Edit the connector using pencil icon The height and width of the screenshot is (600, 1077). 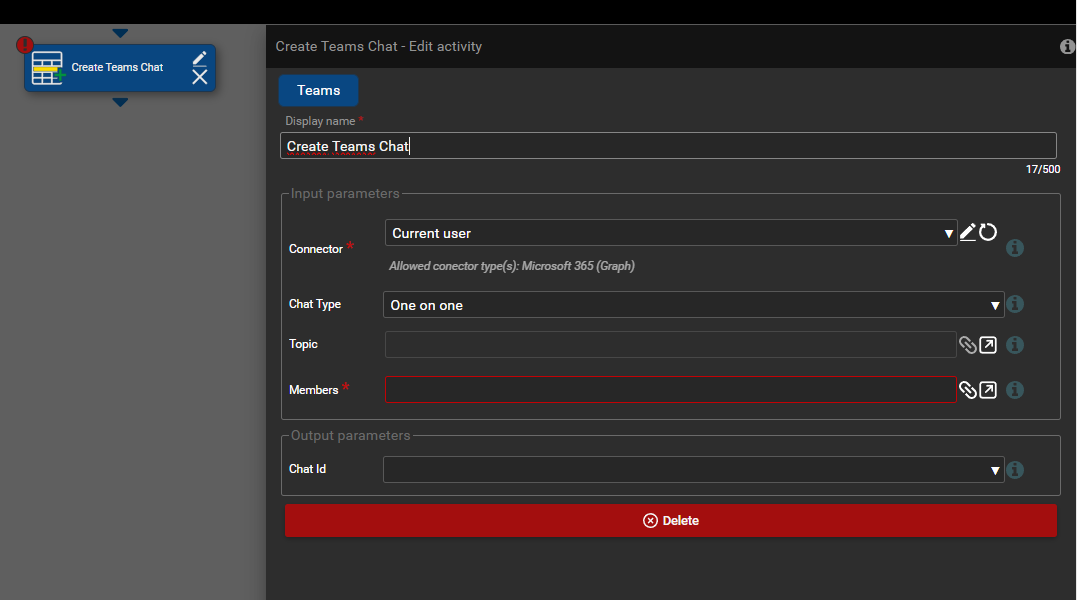(967, 232)
